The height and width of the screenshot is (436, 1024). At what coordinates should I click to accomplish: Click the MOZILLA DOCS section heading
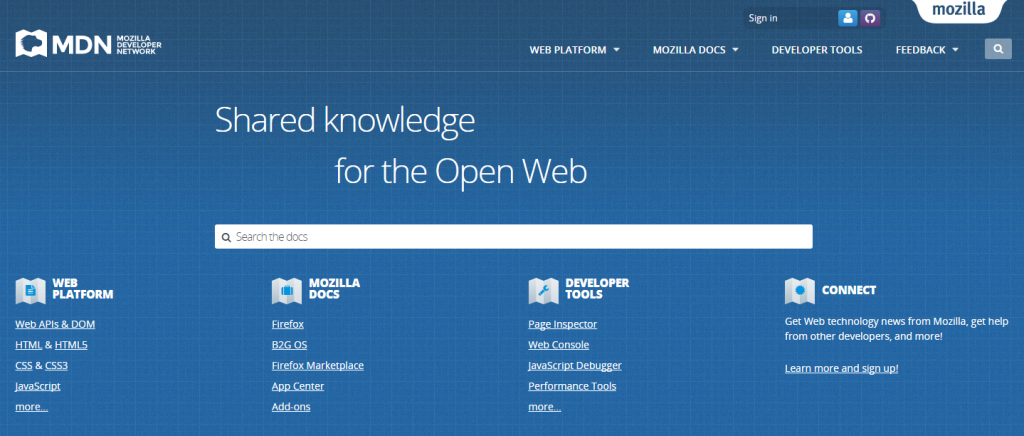334,288
